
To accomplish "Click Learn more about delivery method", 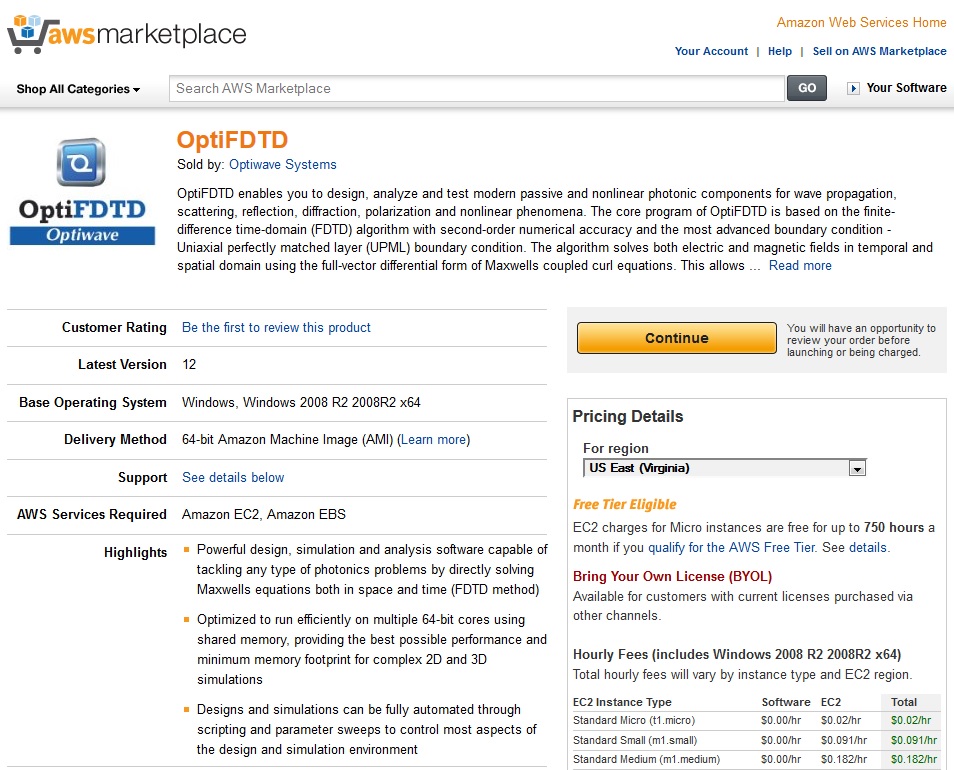I will pyautogui.click(x=434, y=440).
